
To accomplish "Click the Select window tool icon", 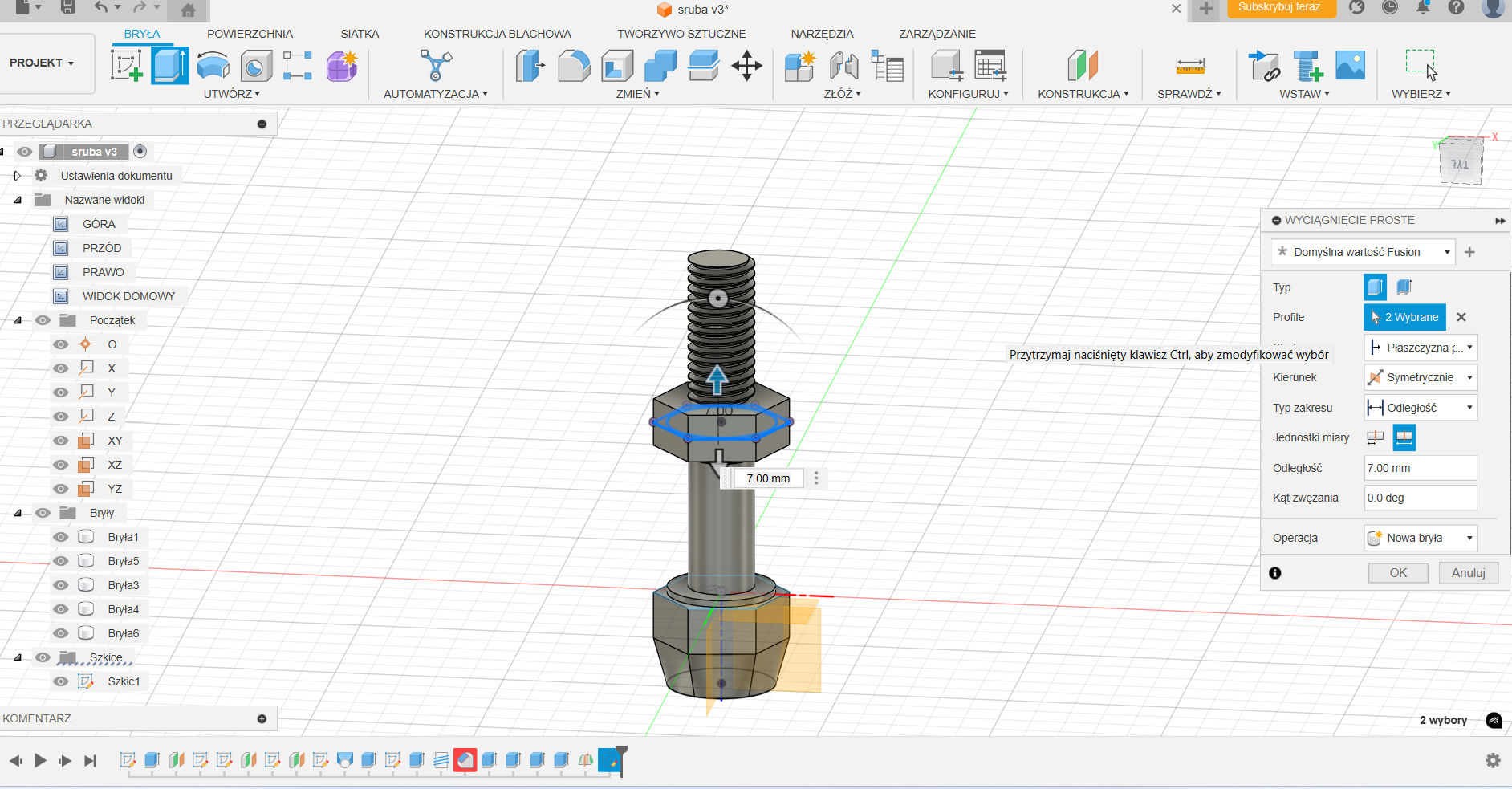I will coord(1421,64).
